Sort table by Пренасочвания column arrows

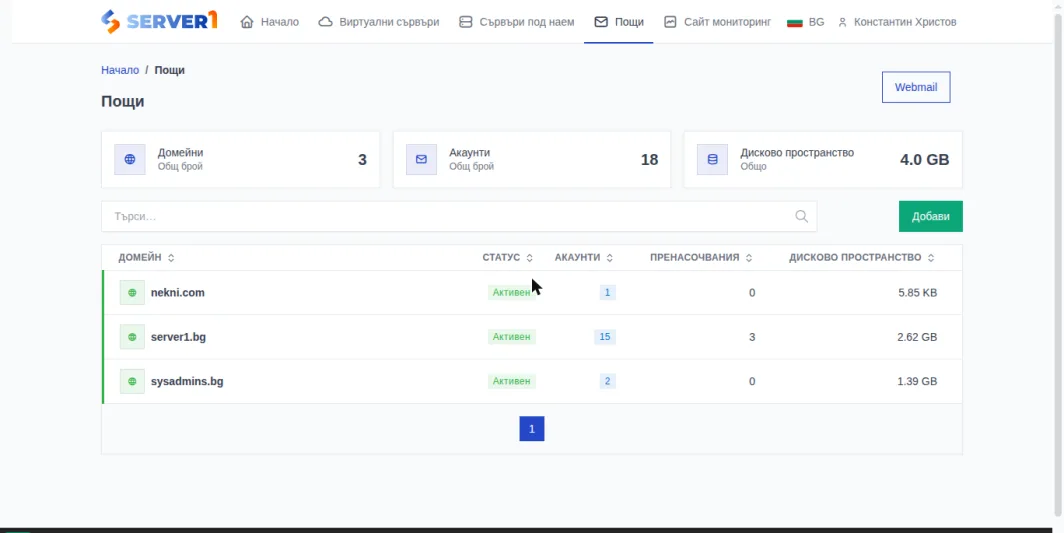(x=748, y=258)
